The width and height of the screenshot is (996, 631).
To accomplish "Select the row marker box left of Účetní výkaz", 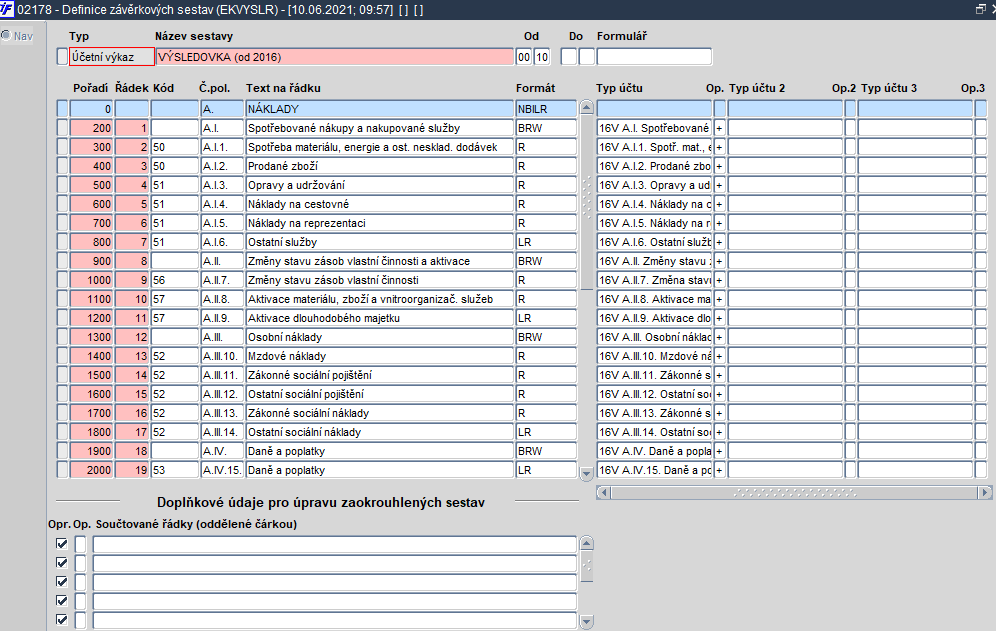I will [x=62, y=57].
